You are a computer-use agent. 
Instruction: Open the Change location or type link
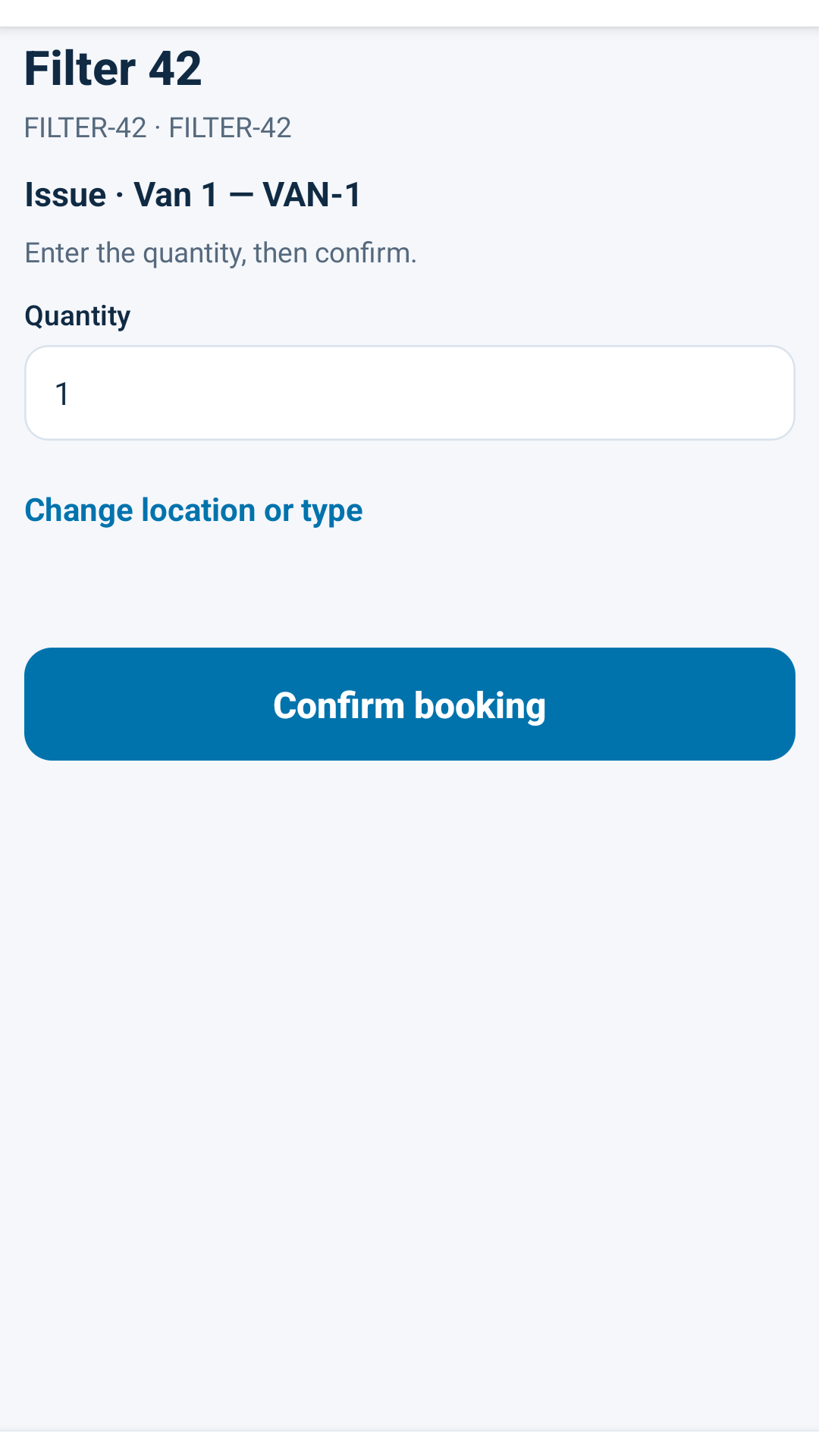tap(193, 511)
